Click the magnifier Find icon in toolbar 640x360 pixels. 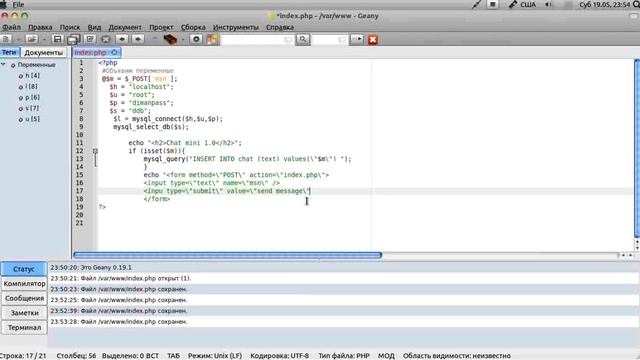pyautogui.click(x=303, y=39)
